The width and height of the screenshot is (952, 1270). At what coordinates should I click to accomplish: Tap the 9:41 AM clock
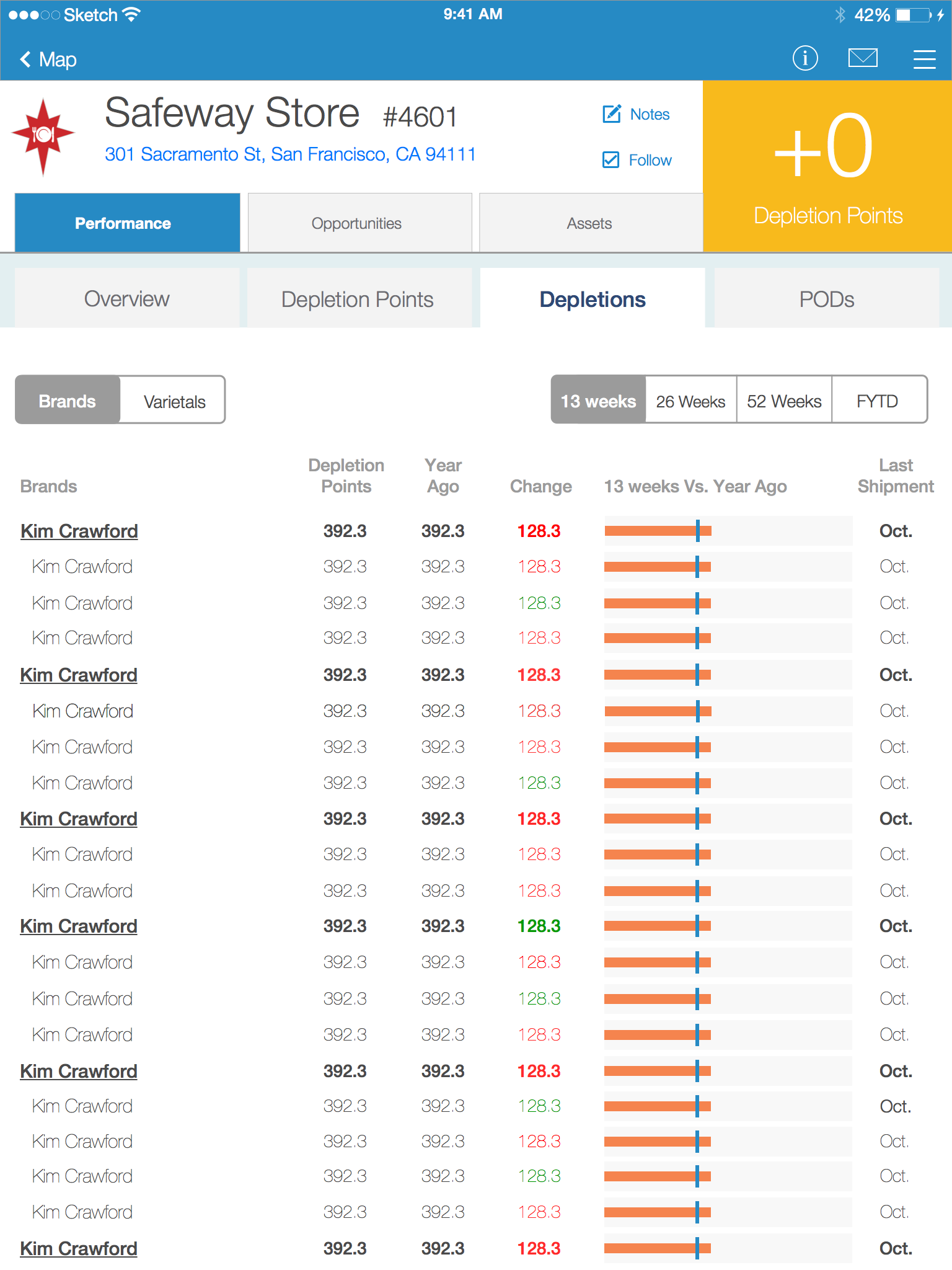[473, 14]
